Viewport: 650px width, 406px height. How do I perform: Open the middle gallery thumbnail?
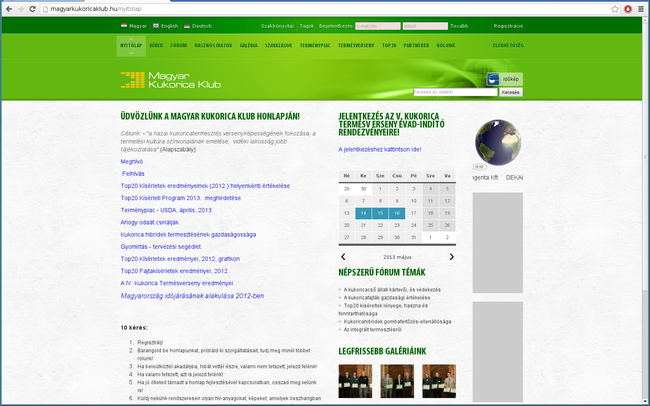397,381
